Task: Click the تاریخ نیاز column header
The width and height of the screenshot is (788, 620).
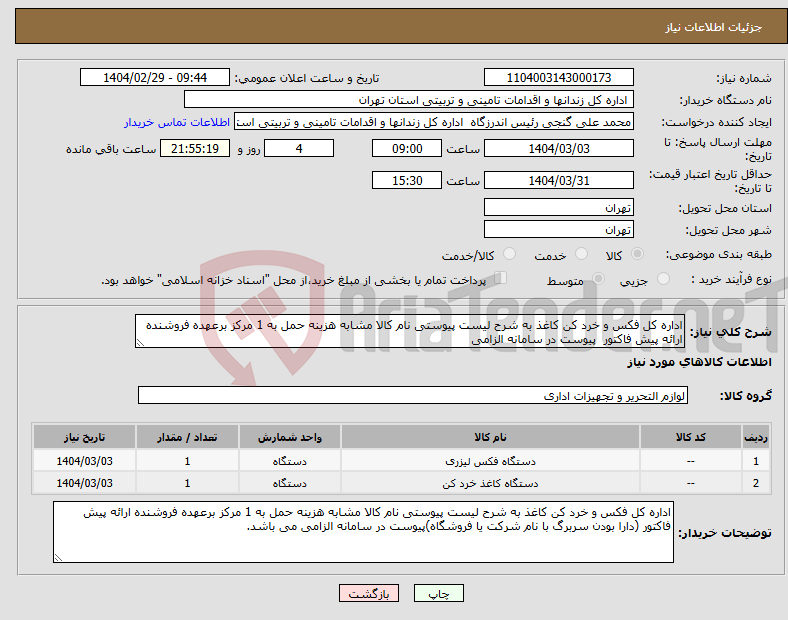Action: tap(84, 437)
